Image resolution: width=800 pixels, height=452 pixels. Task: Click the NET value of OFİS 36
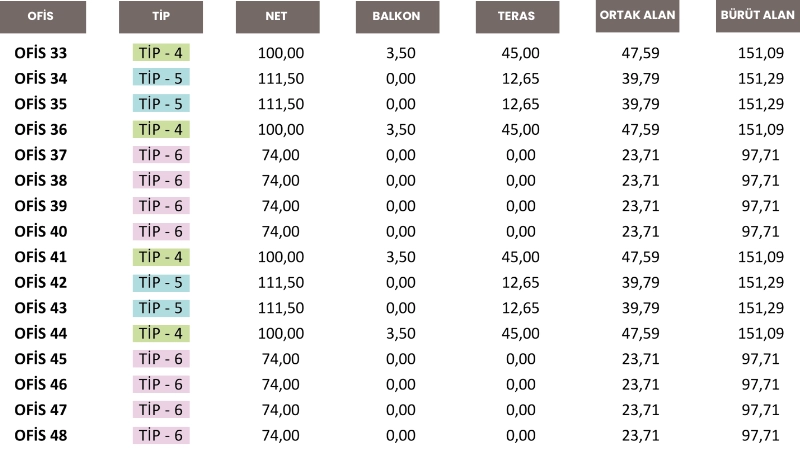(x=281, y=129)
